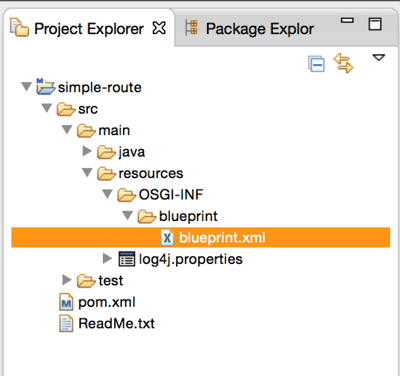The width and height of the screenshot is (400, 376).
Task: Expand the test folder triangle
Action: [x=67, y=280]
